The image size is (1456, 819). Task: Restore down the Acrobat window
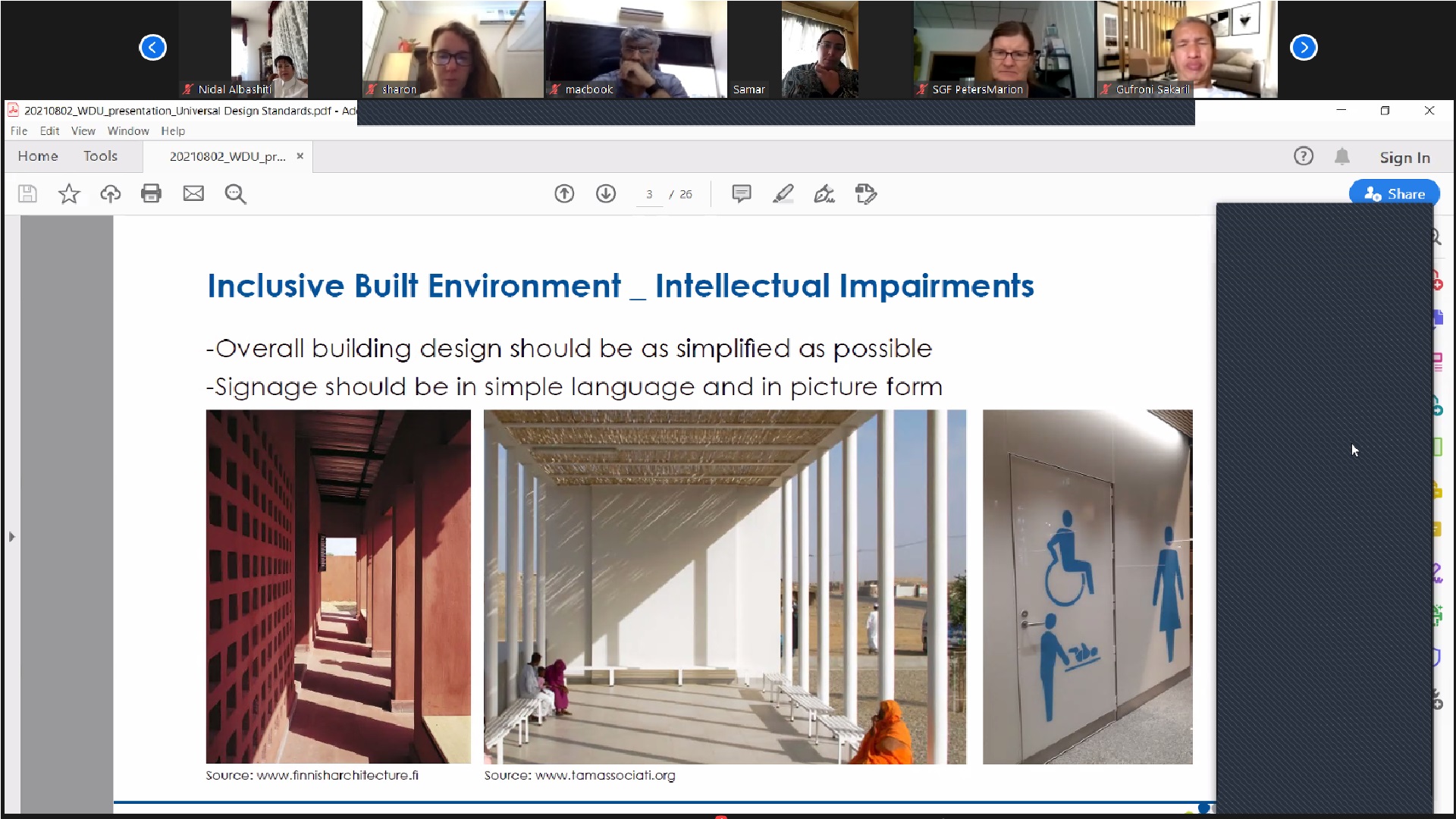(x=1385, y=111)
